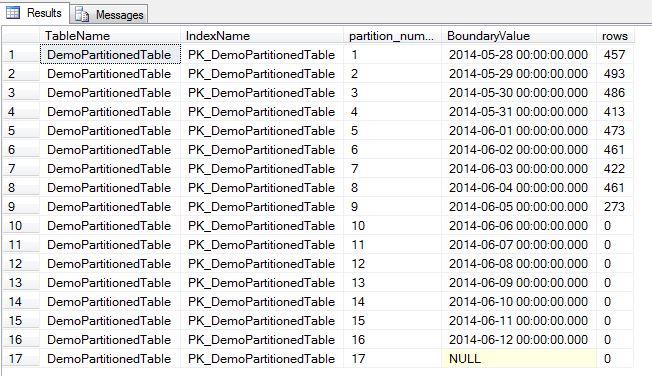
Task: Select row header number 9
Action: tap(21, 207)
